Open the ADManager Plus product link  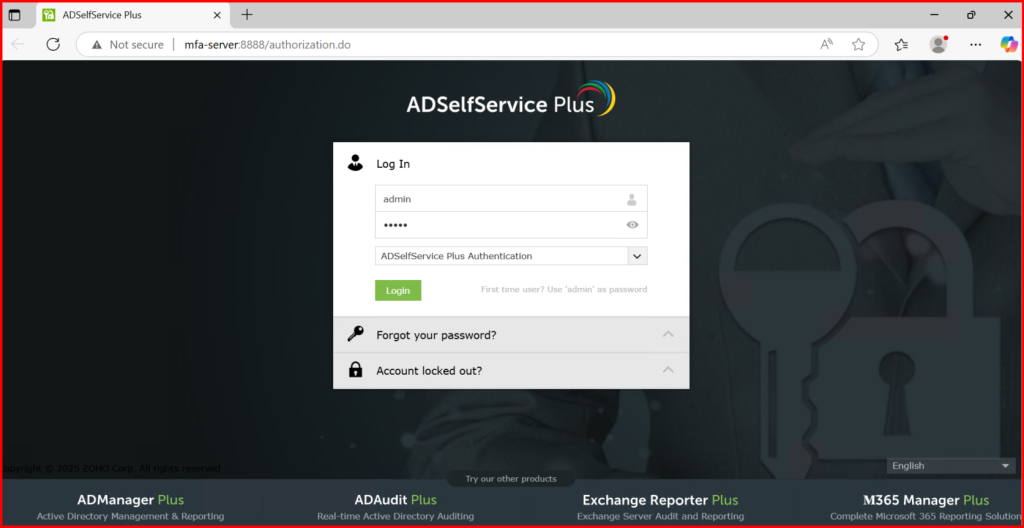(130, 500)
